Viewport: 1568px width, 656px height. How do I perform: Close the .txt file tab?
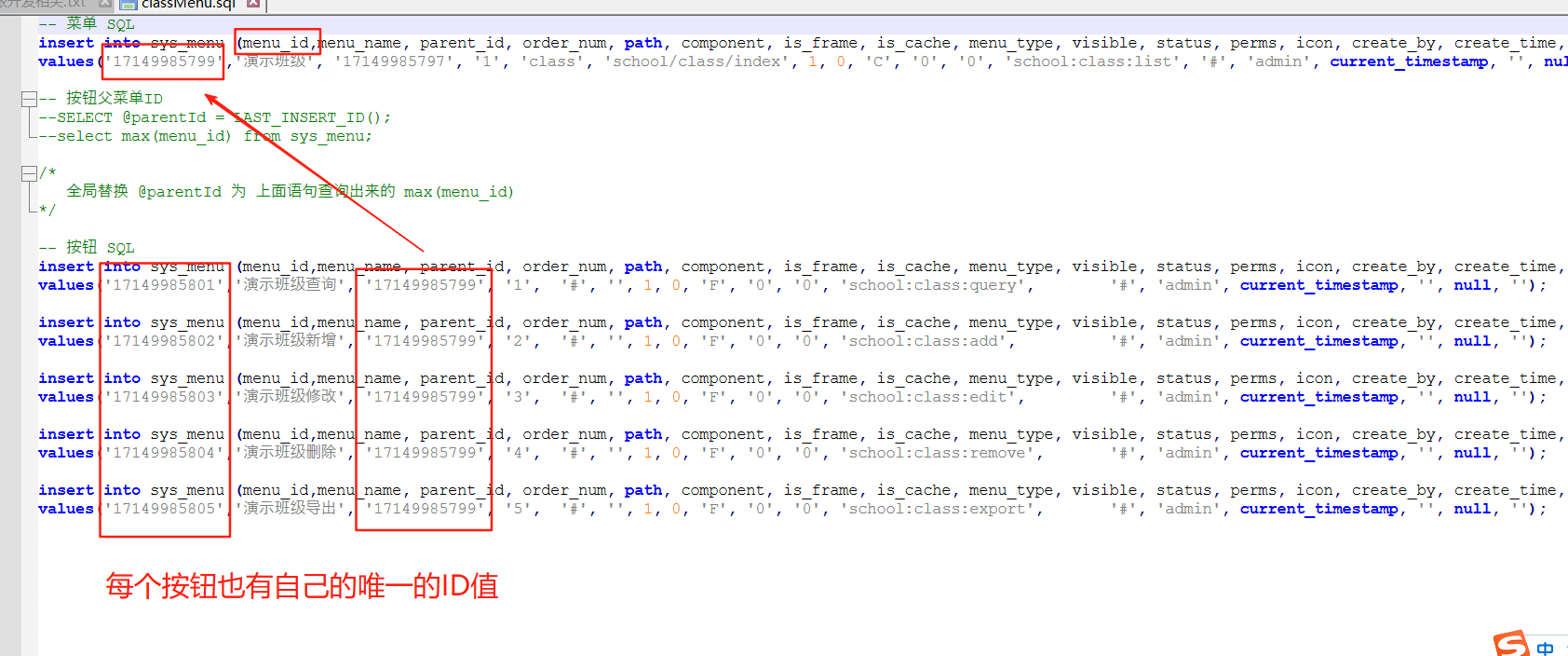point(105,4)
